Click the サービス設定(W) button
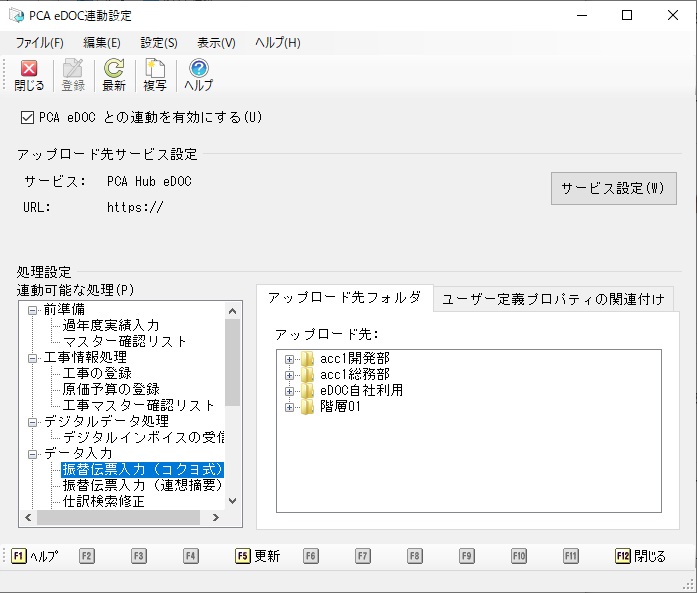Image resolution: width=697 pixels, height=593 pixels. coord(613,188)
